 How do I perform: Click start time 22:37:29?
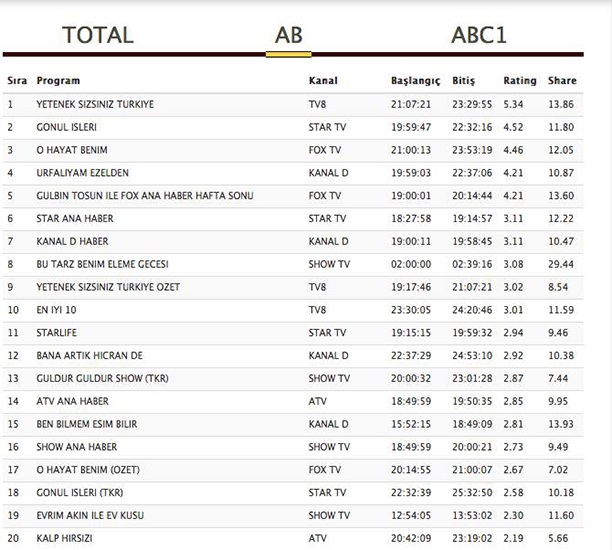[x=411, y=356]
